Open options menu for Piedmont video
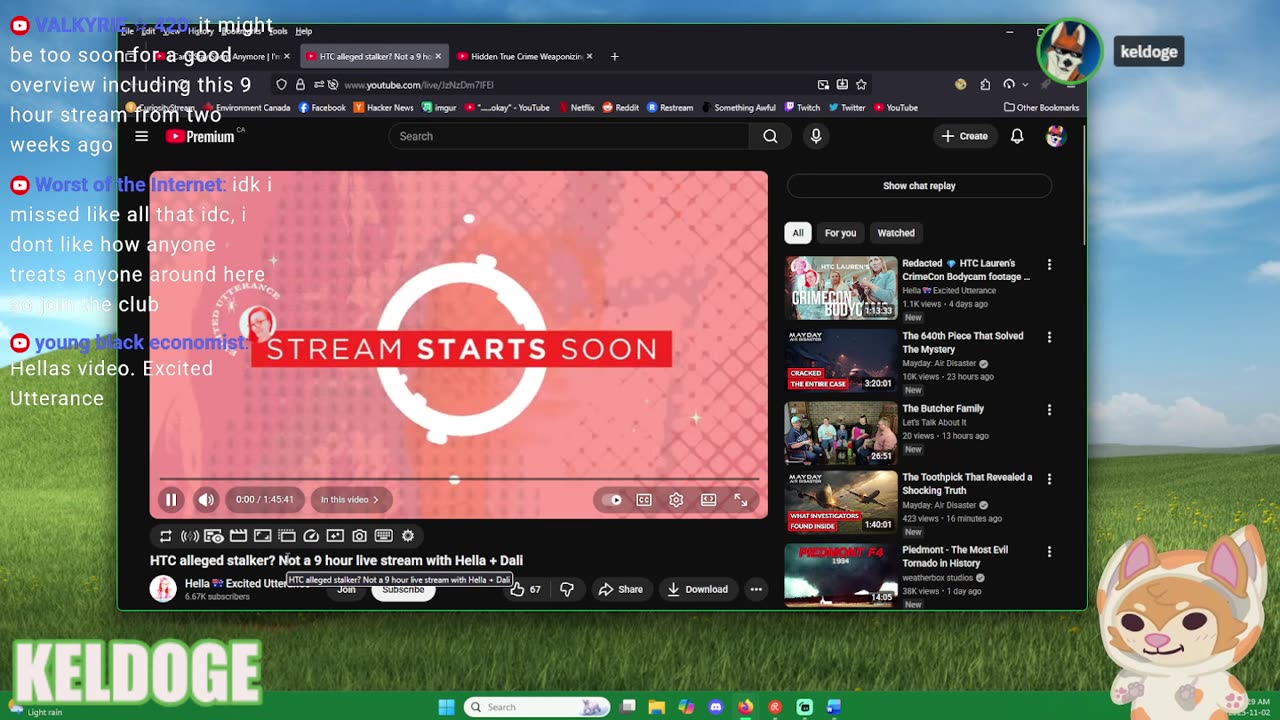 [x=1049, y=551]
